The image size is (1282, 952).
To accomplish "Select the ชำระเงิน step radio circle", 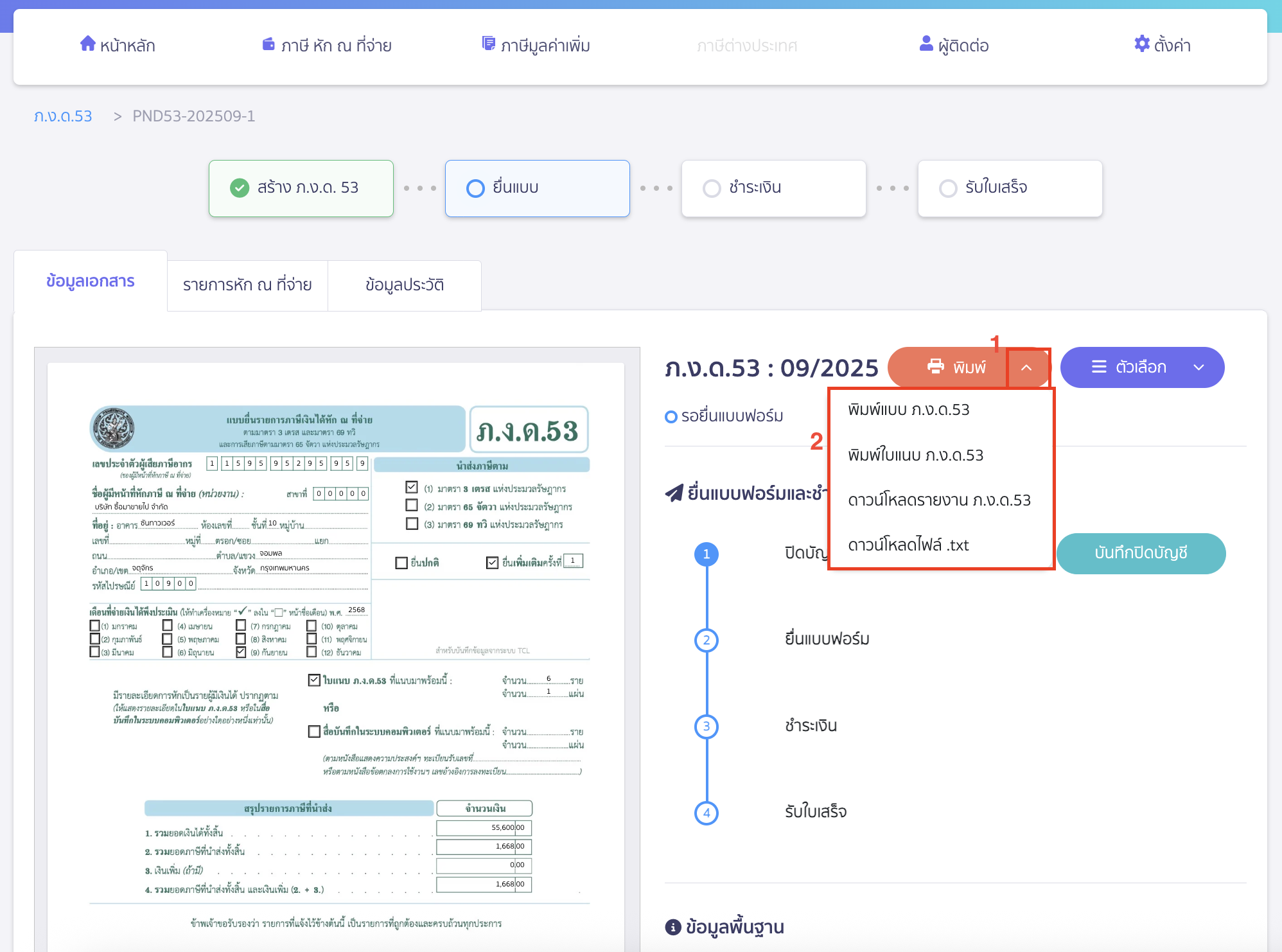I will click(x=712, y=188).
